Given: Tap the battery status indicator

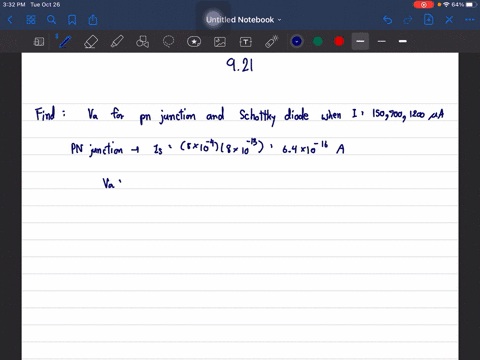Looking at the screenshot, I should tap(470, 5).
